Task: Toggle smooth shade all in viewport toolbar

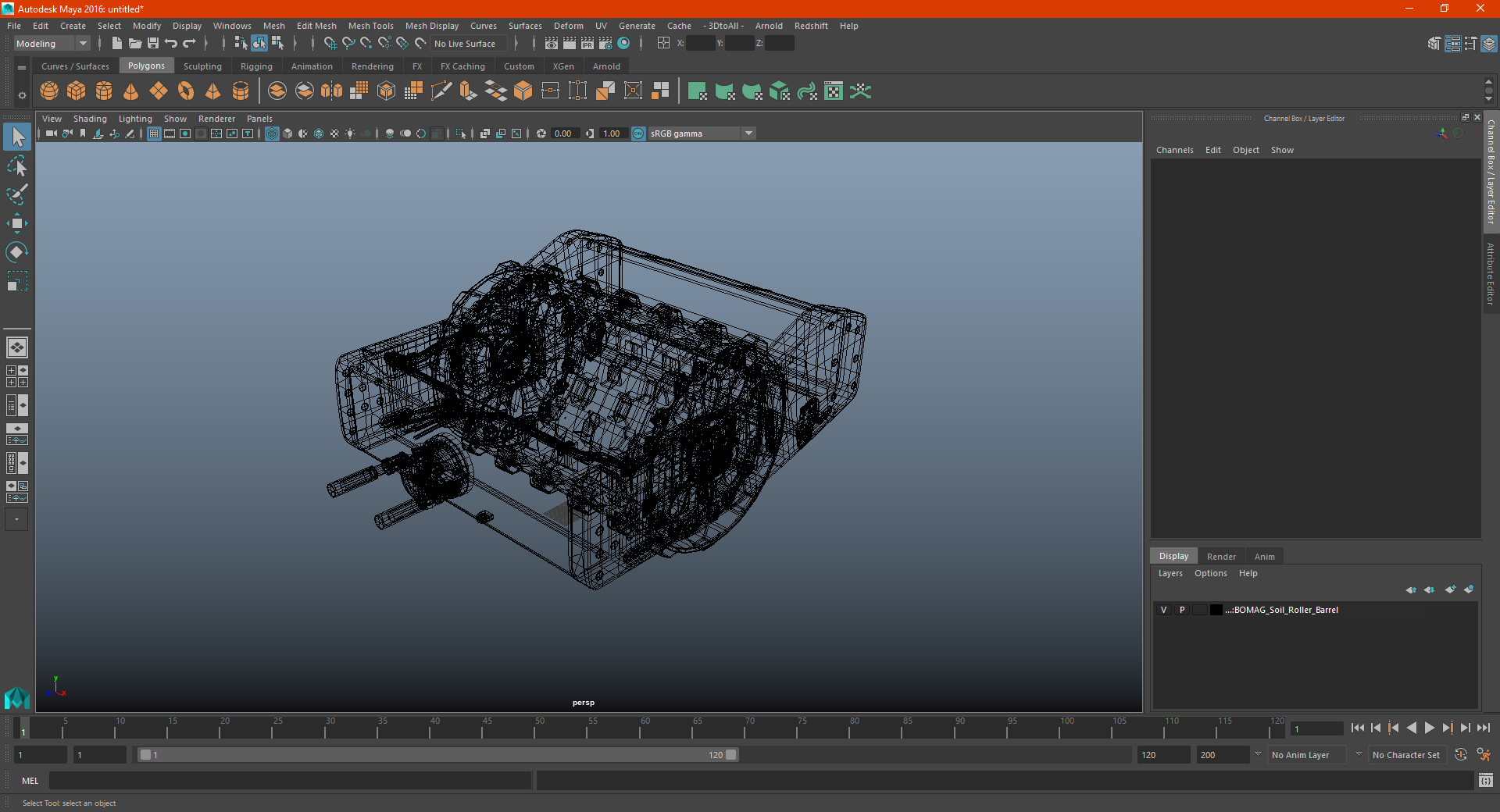Action: 287,134
